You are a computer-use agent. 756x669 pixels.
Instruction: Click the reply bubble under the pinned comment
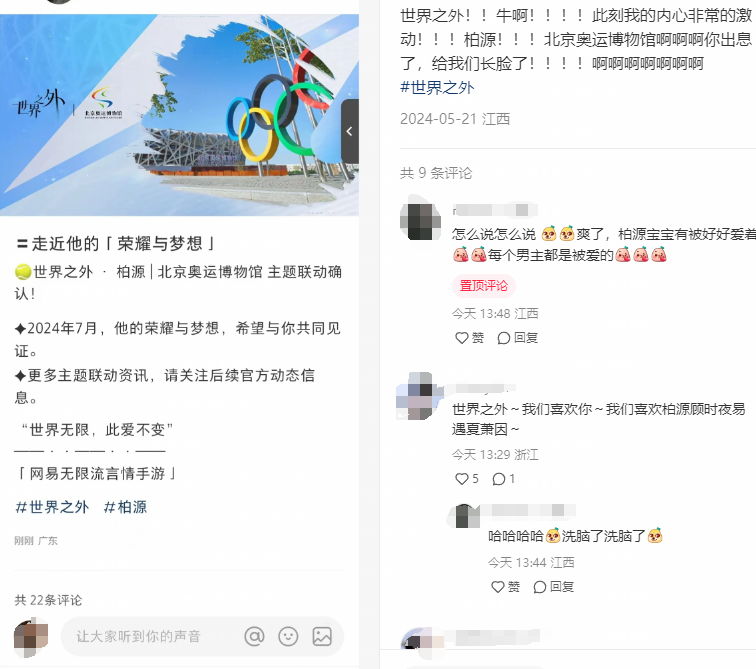(x=517, y=338)
